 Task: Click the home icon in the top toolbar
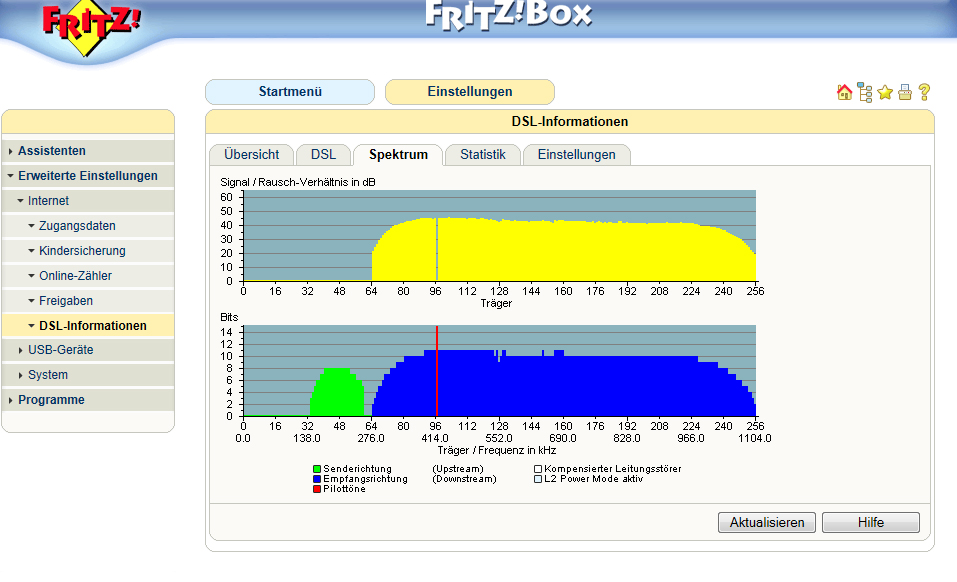(845, 92)
